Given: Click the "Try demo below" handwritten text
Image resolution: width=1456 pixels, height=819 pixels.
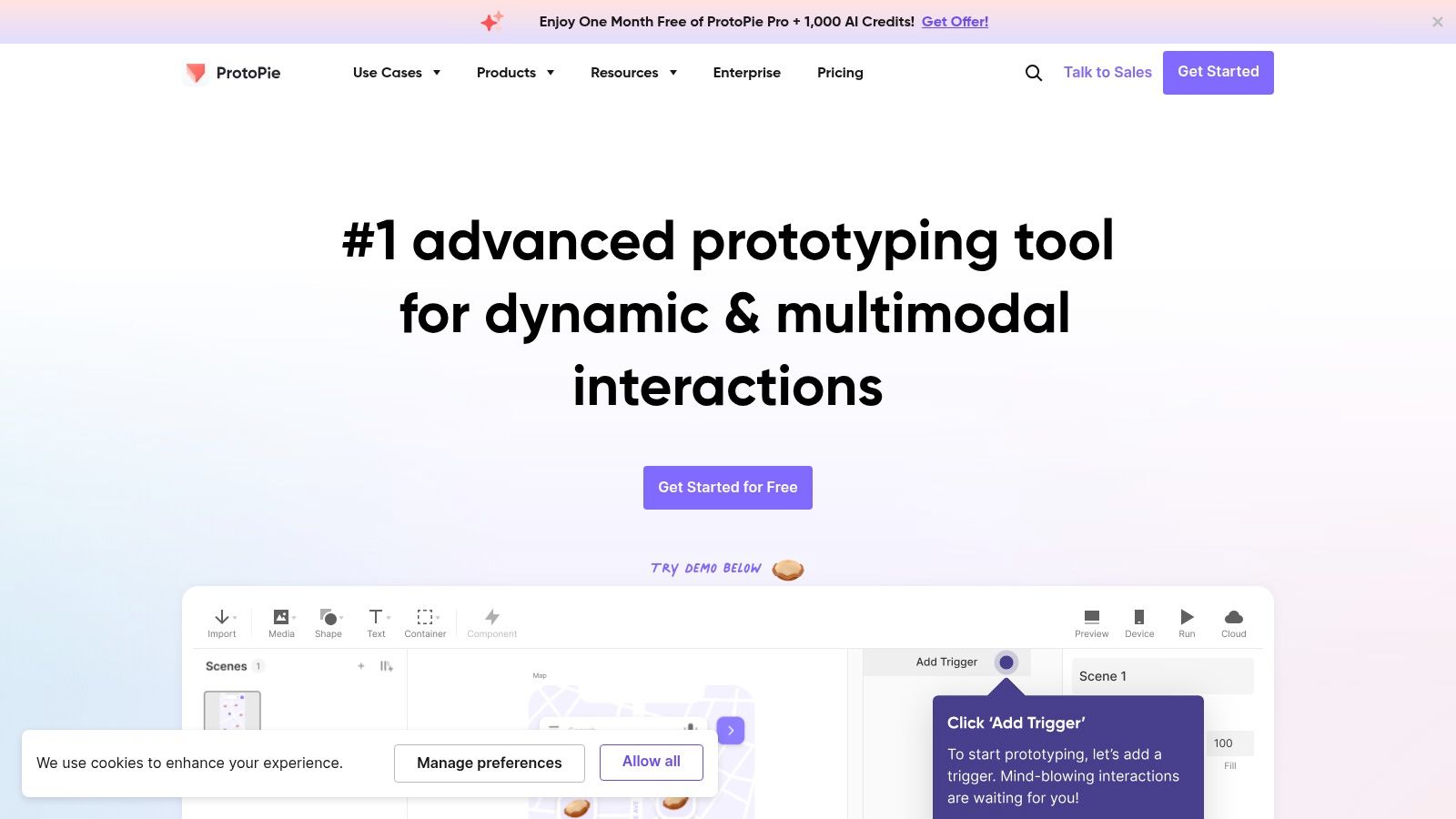Looking at the screenshot, I should tap(706, 569).
